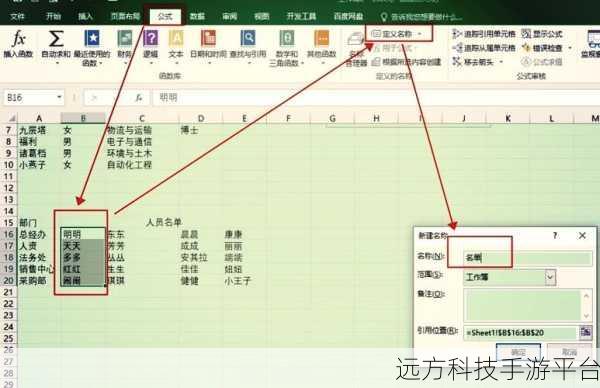Open the Financial (财务) functions icon

pyautogui.click(x=124, y=38)
